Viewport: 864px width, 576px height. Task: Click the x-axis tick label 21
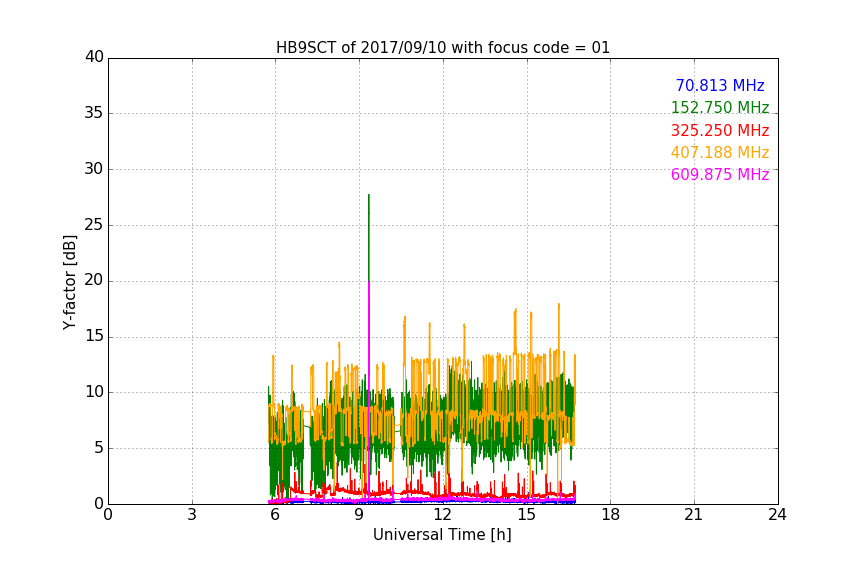coord(694,515)
